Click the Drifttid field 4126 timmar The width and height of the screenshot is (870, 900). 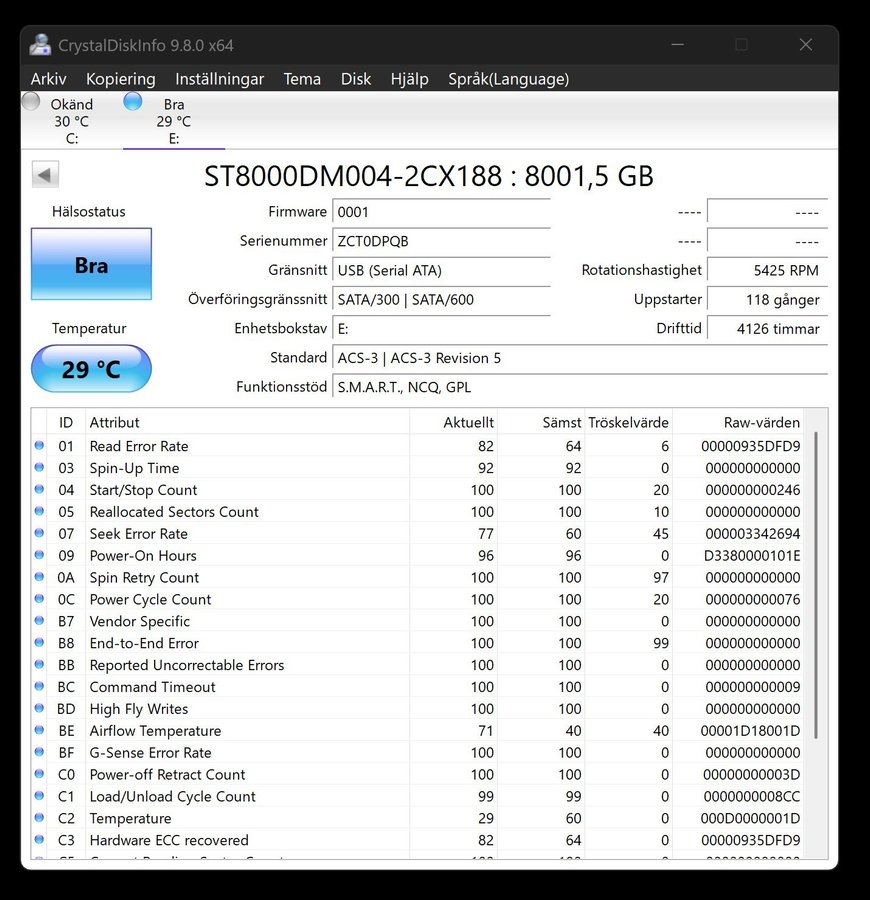tap(767, 329)
